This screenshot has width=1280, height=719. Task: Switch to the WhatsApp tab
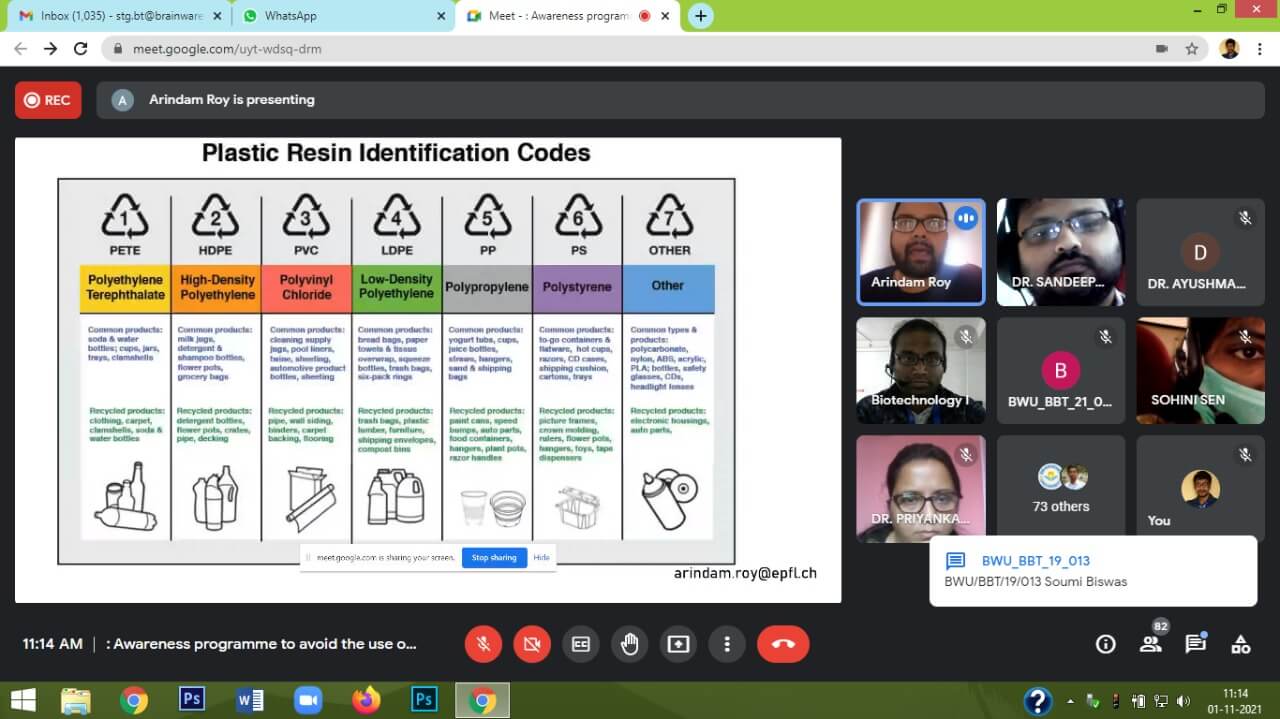[340, 16]
